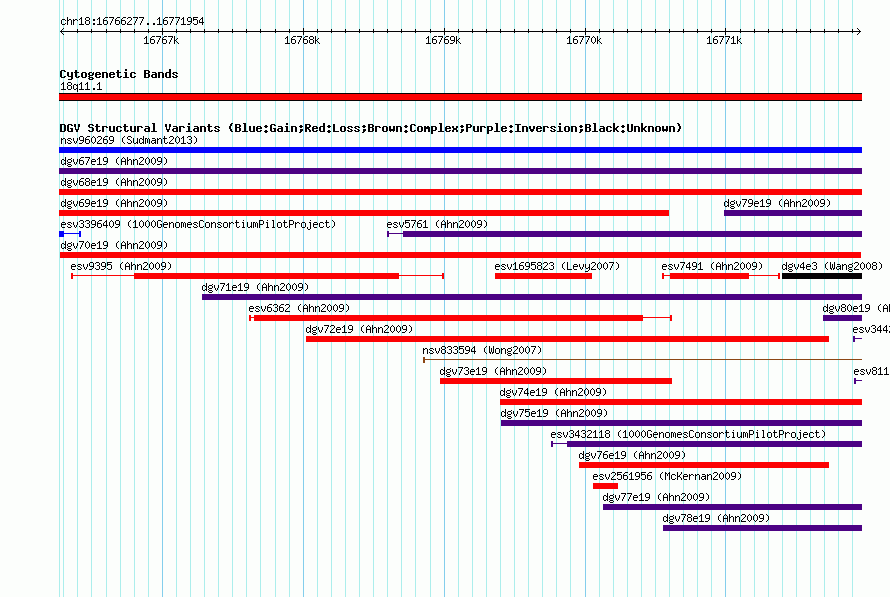This screenshot has width=890, height=597.
Task: Click the dgv74e19 (Ahn2009) label
Action: pyautogui.click(x=553, y=392)
